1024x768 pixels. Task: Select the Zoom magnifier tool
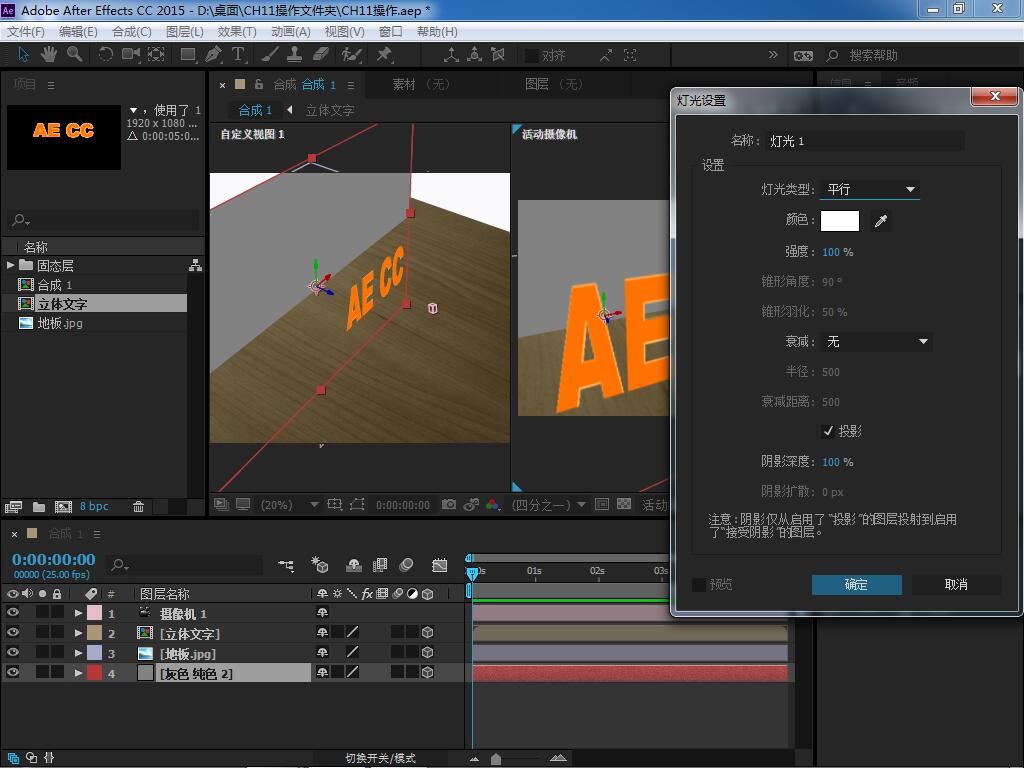click(74, 55)
